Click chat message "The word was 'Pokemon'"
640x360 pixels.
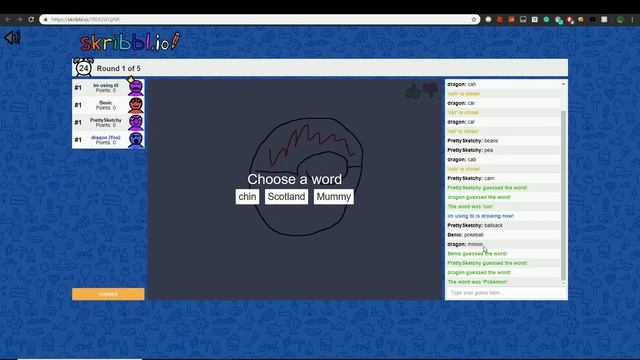[477, 282]
